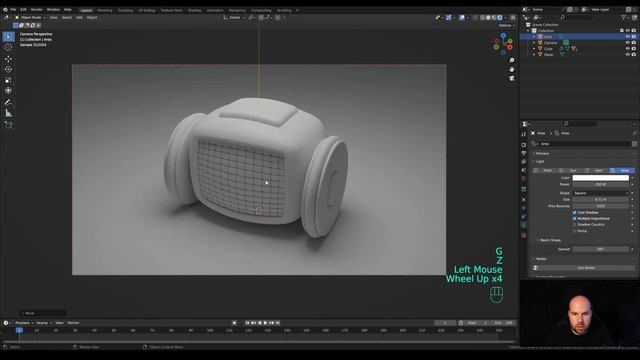The height and width of the screenshot is (360, 640).
Task: Open the Render properties tab icon
Action: (524, 145)
